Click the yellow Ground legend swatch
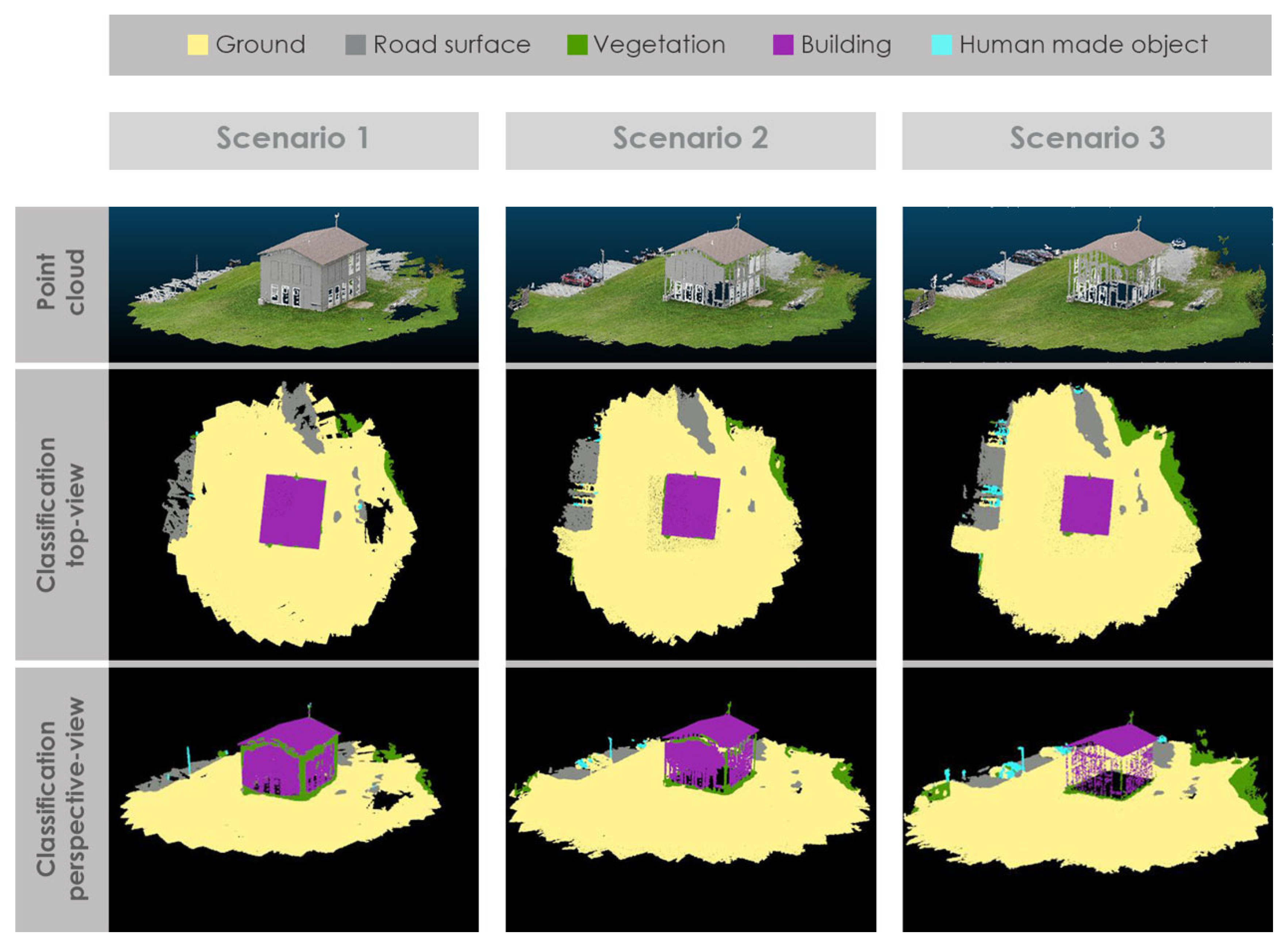This screenshot has height=946, width=1288. (x=198, y=45)
